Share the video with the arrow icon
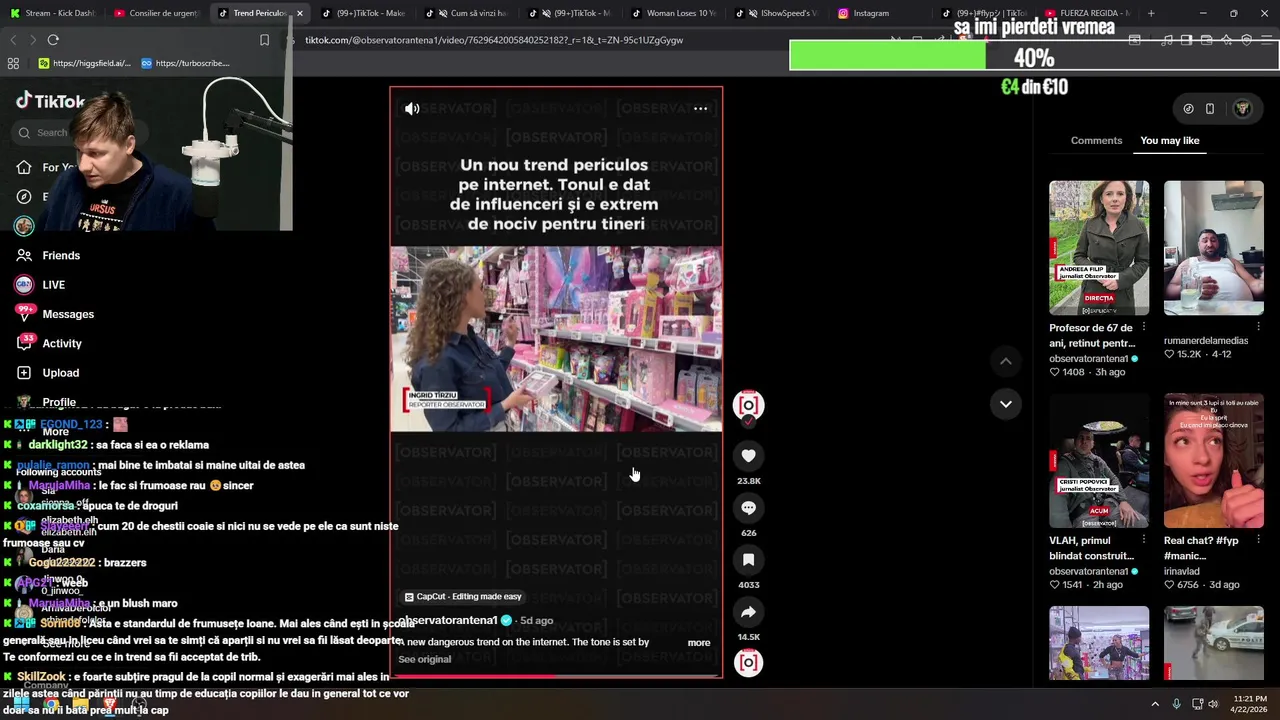This screenshot has width=1280, height=720. point(748,612)
